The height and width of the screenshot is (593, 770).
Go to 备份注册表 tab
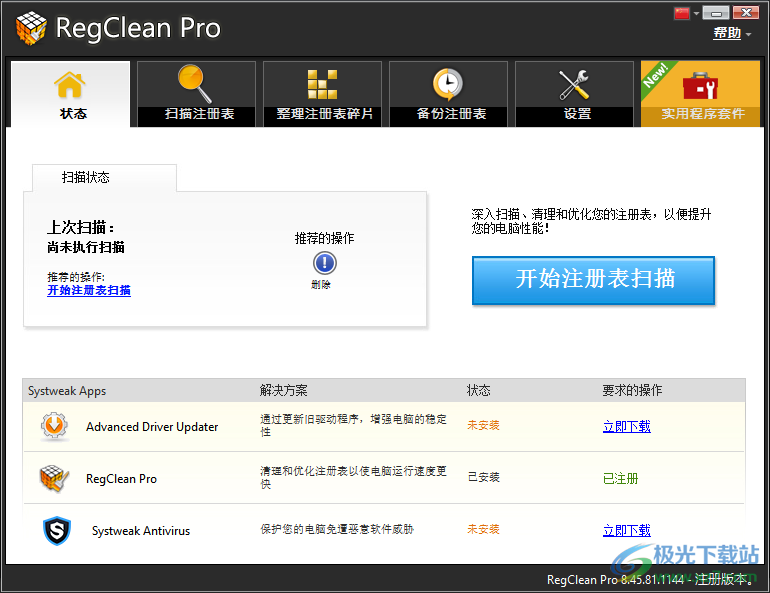point(448,94)
